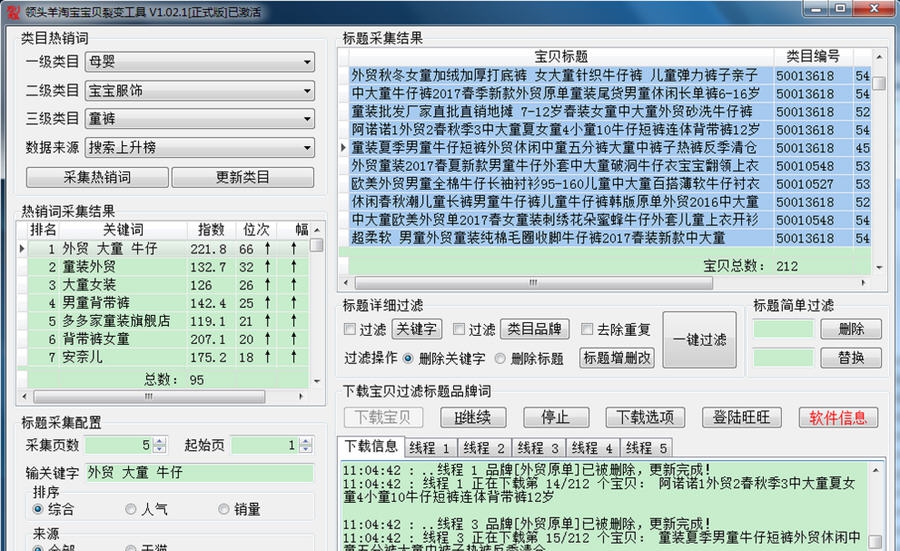
Task: Select the 删除关键字 radio button
Action: tap(408, 358)
